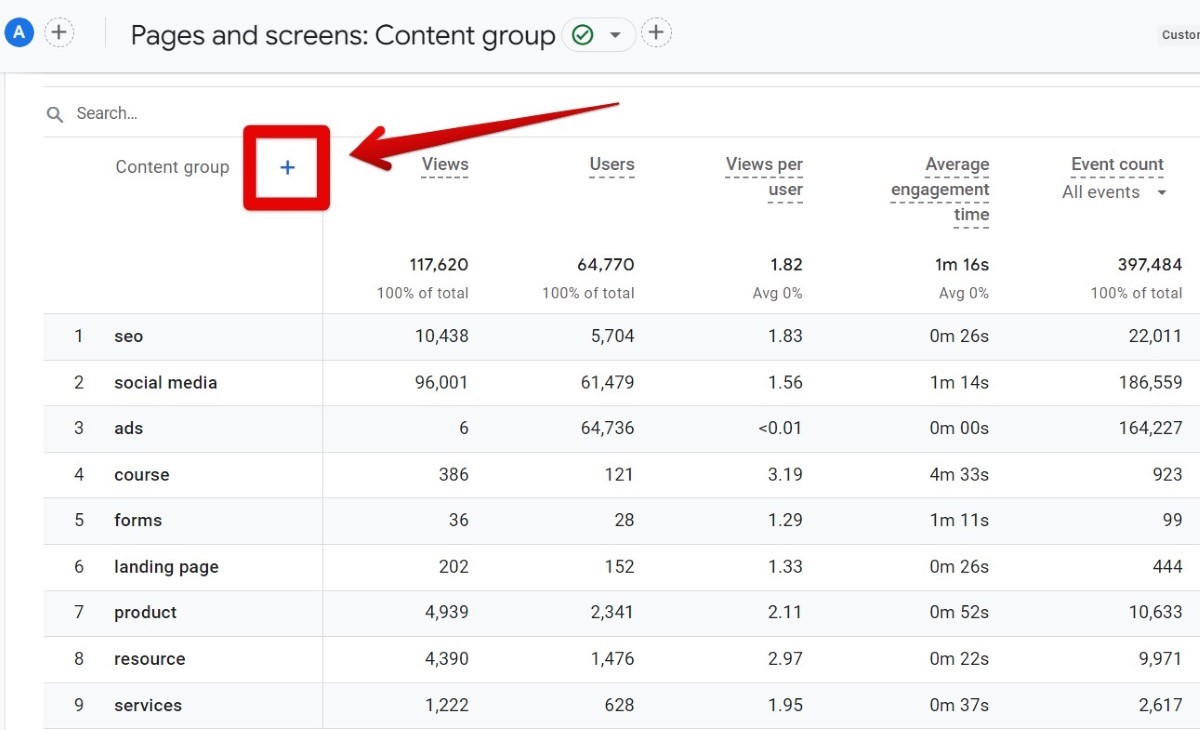Click the 1.82 average views per user
The image size is (1200, 730).
click(786, 265)
